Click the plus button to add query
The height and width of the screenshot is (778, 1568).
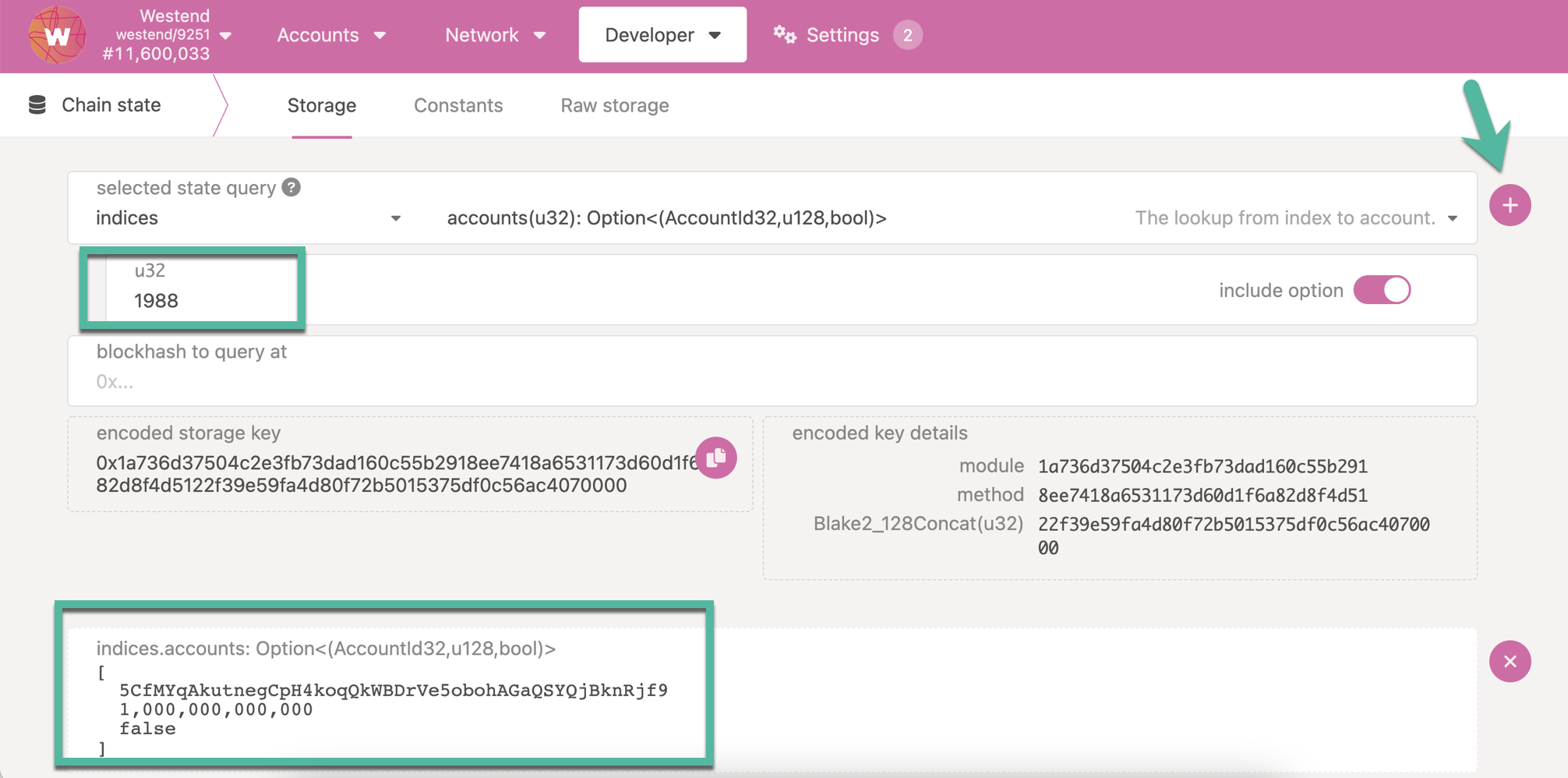pos(1510,206)
